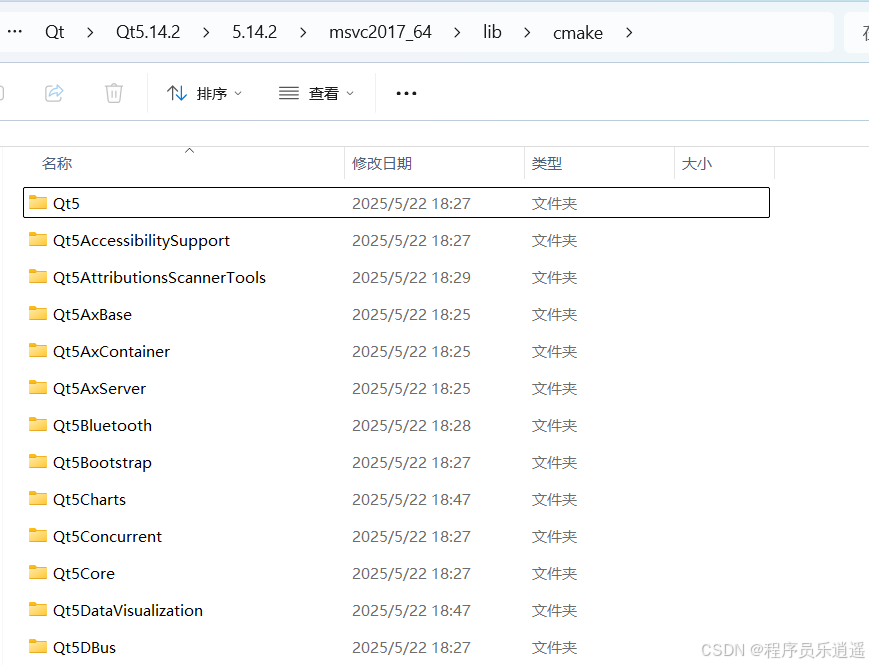Select the Qt5Charts folder name
This screenshot has height=665, width=869.
(89, 500)
